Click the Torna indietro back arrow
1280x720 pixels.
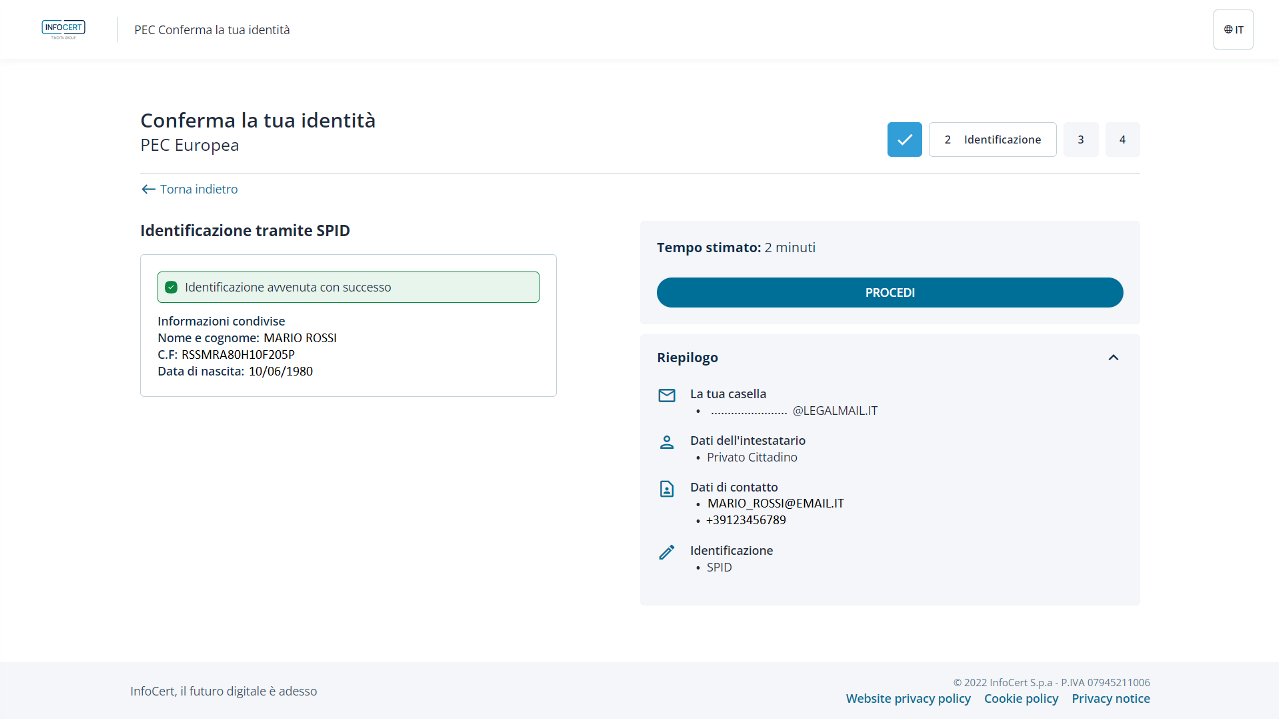point(148,189)
